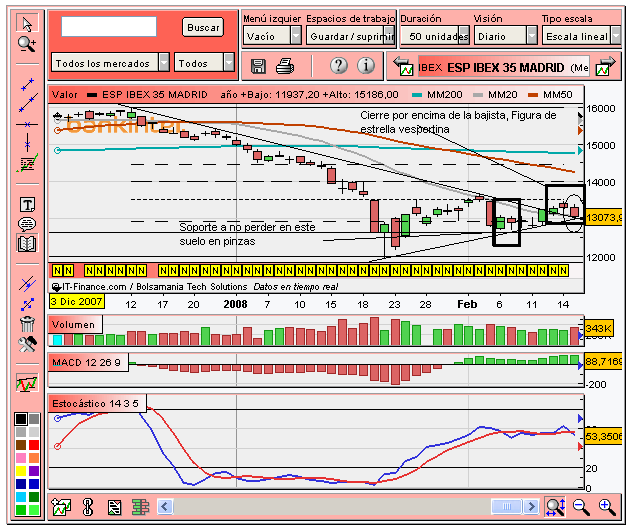The width and height of the screenshot is (632, 529).
Task: Zoom in with plus magnifier
Action: point(607,507)
